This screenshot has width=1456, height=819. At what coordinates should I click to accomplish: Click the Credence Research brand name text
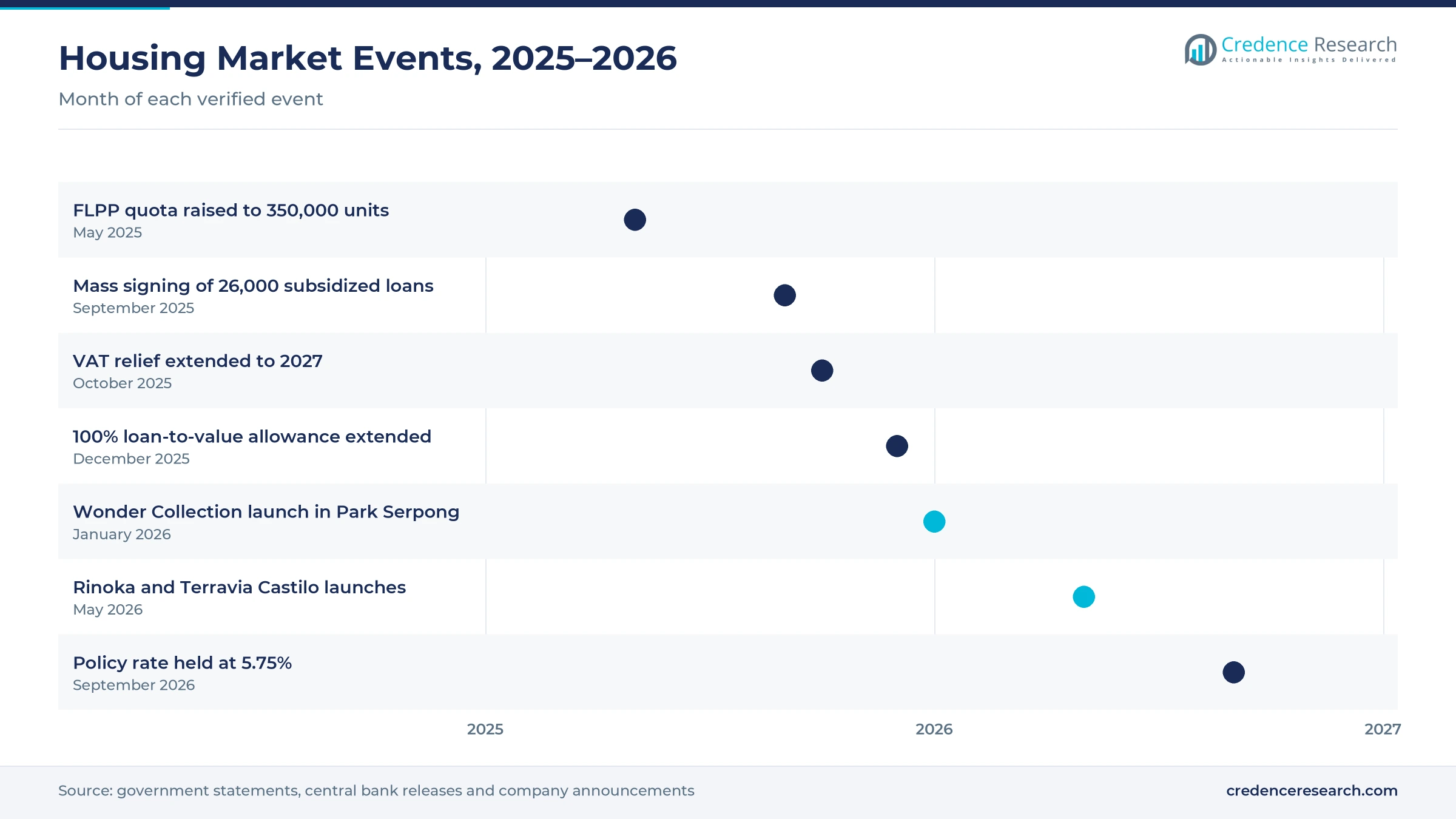pyautogui.click(x=1309, y=44)
